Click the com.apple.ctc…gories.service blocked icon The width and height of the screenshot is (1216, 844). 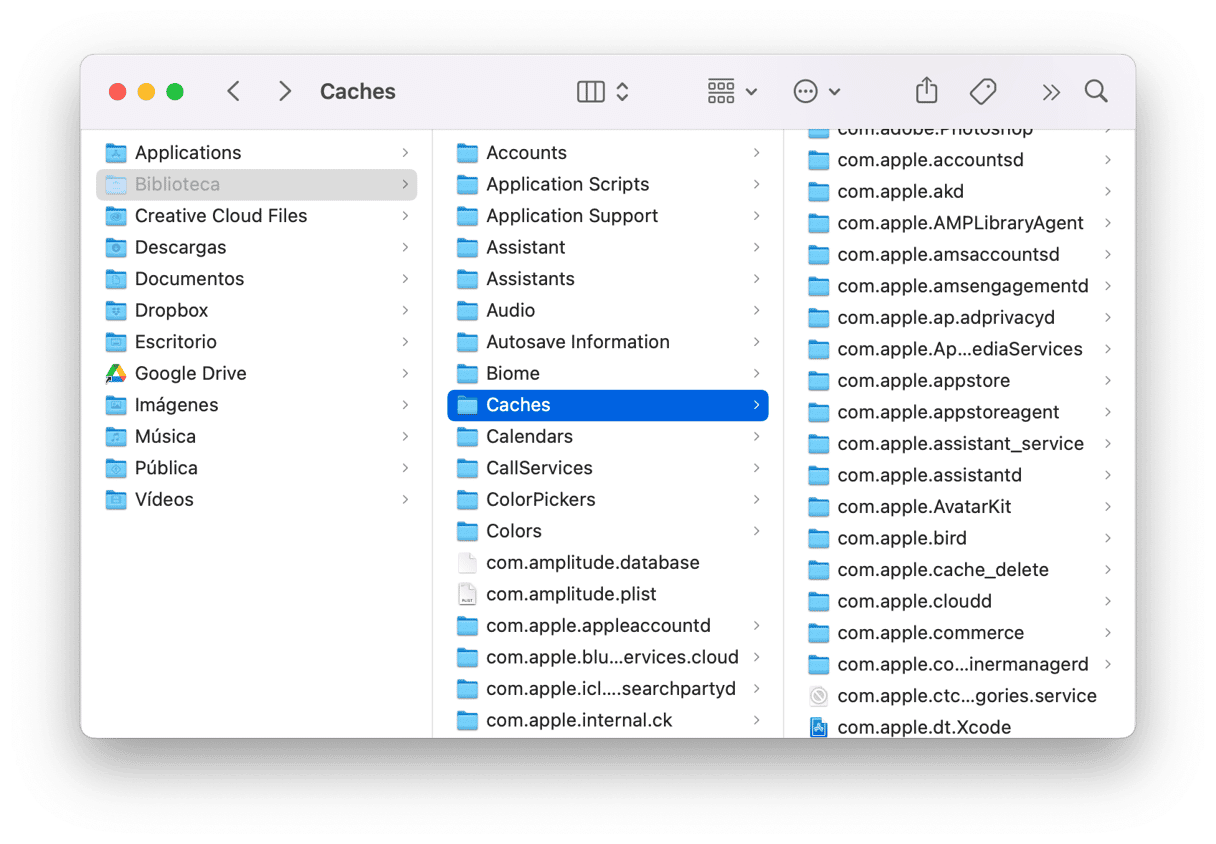tap(819, 696)
